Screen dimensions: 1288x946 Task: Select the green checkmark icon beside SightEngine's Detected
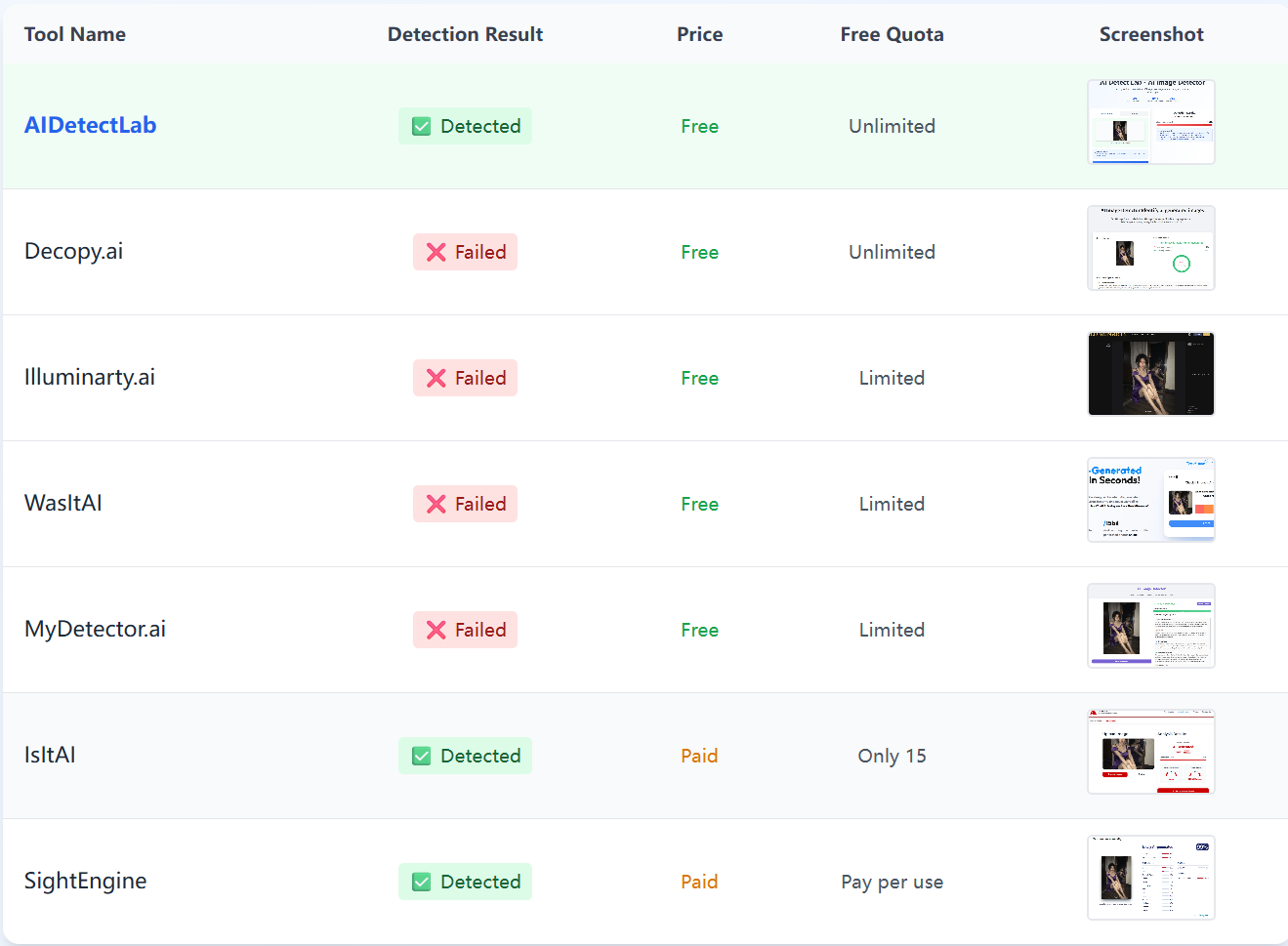pos(420,881)
